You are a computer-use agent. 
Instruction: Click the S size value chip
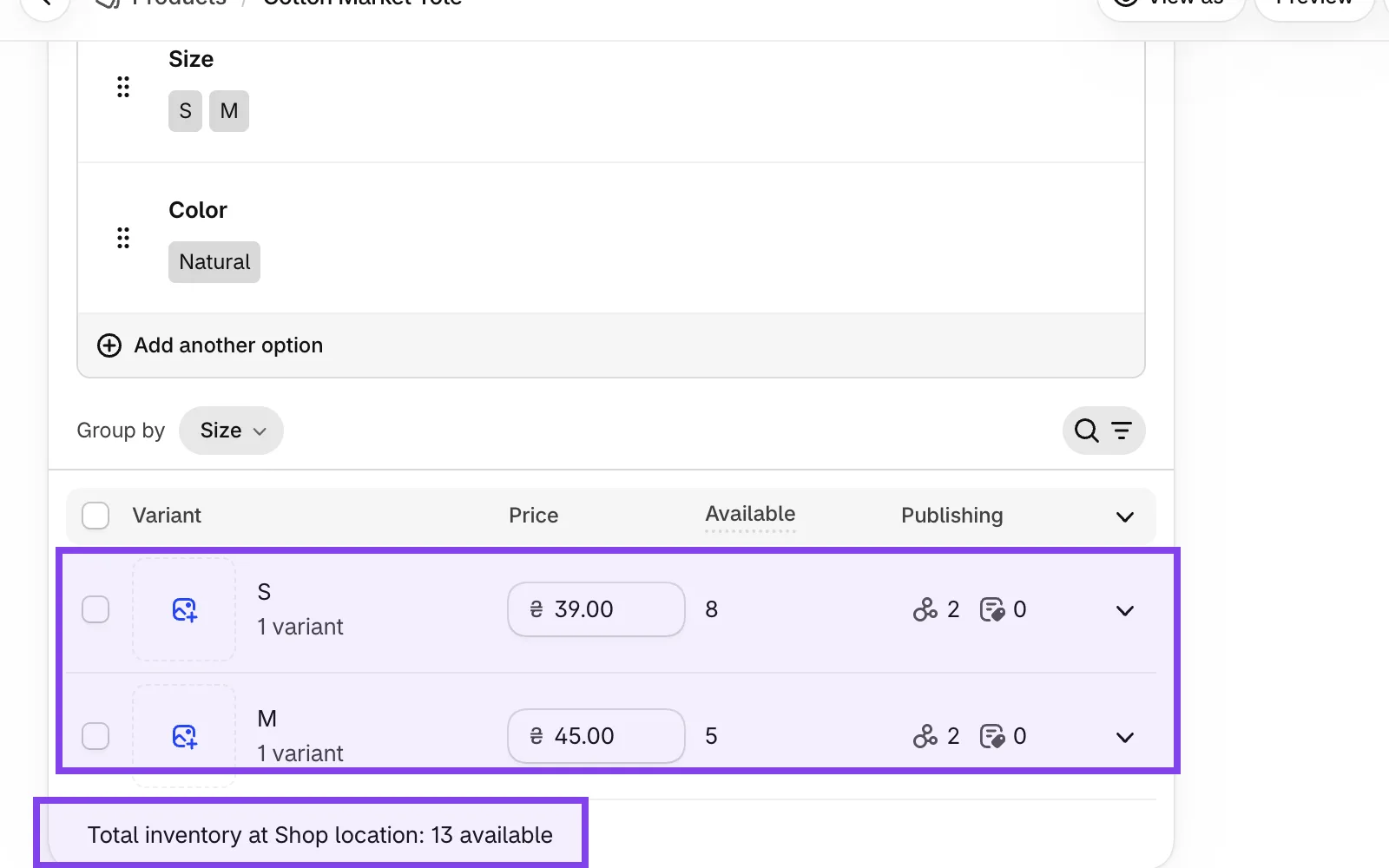(185, 111)
